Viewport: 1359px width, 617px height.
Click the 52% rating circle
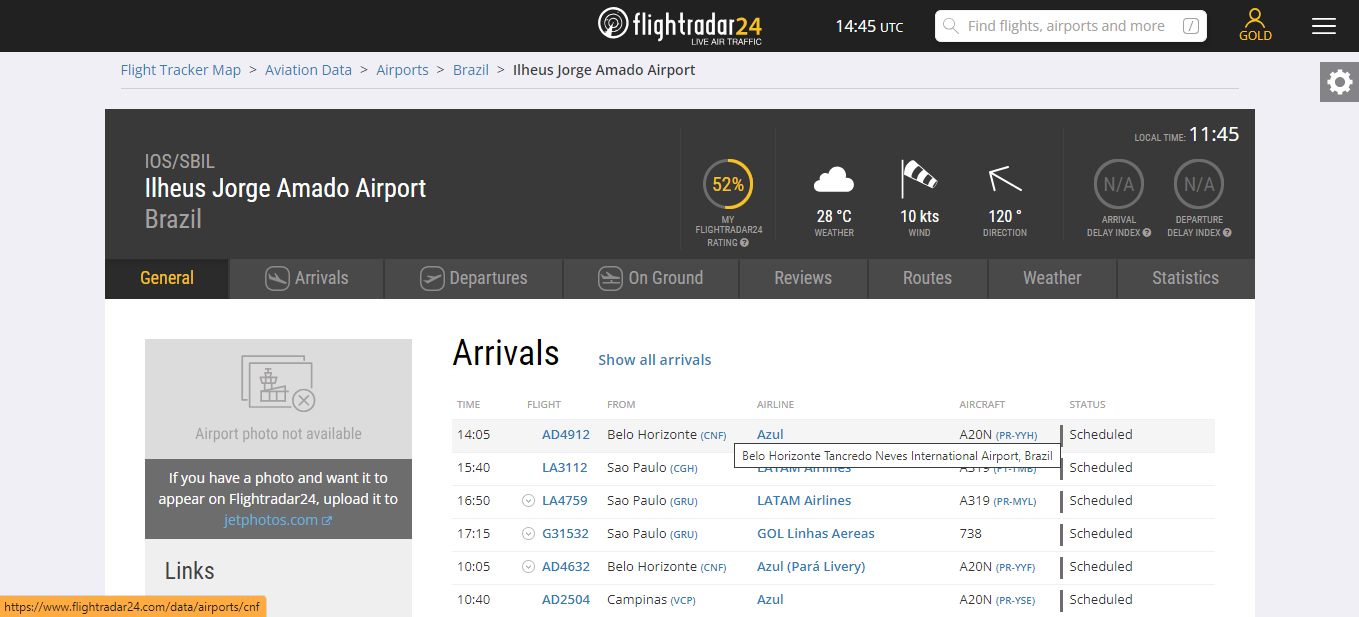coord(728,184)
